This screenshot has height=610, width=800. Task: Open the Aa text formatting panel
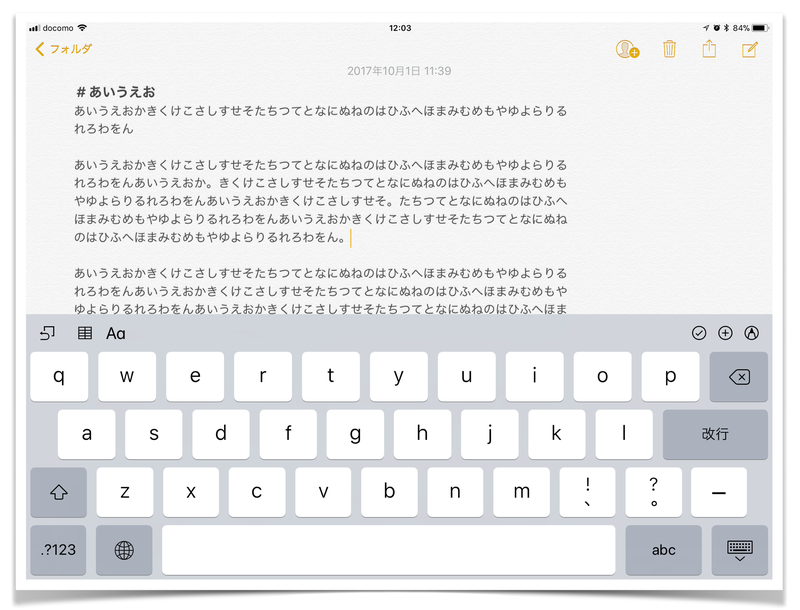[114, 333]
